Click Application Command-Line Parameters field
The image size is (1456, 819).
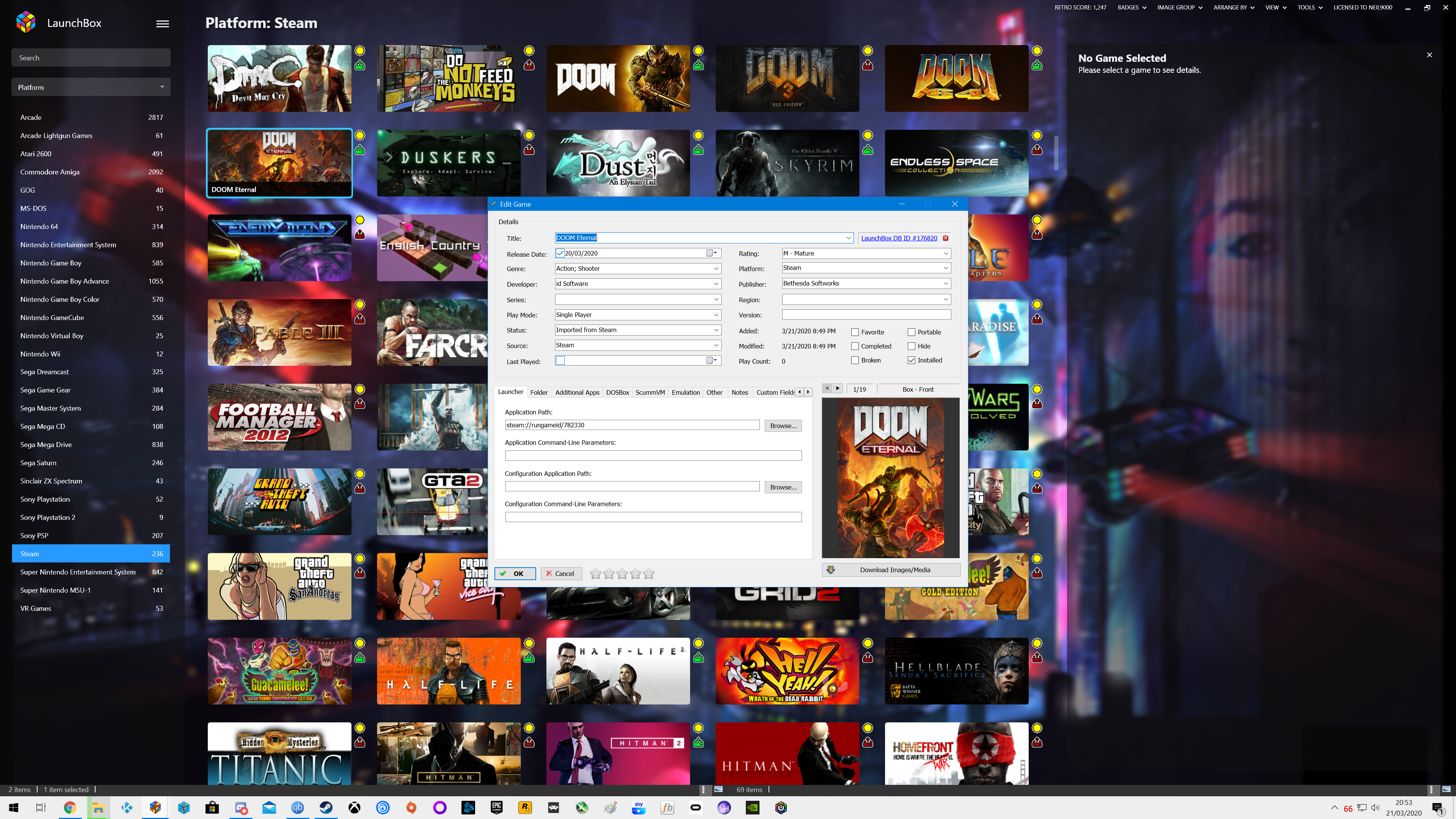[x=653, y=455]
